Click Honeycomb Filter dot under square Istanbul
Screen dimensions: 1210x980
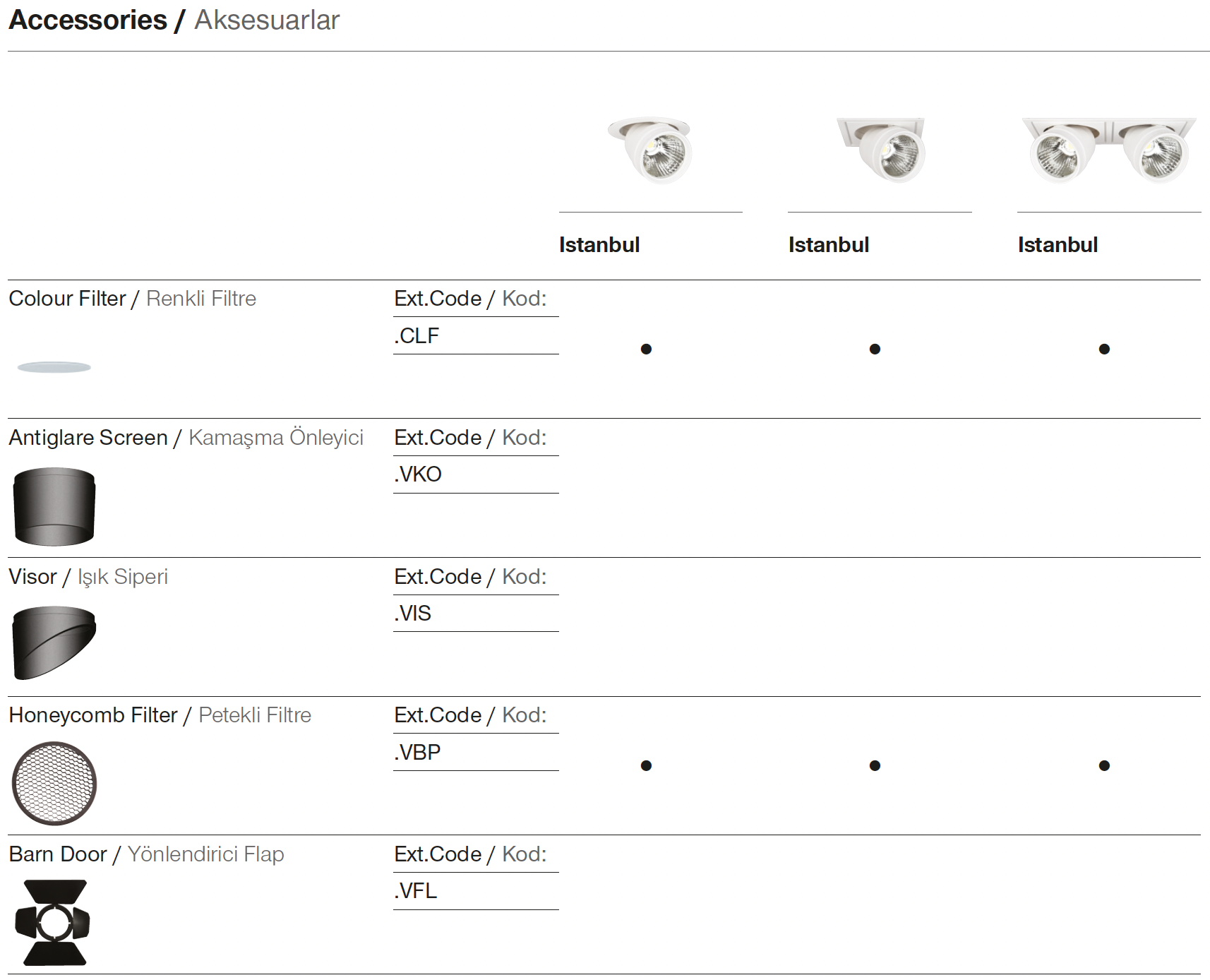[x=875, y=765]
